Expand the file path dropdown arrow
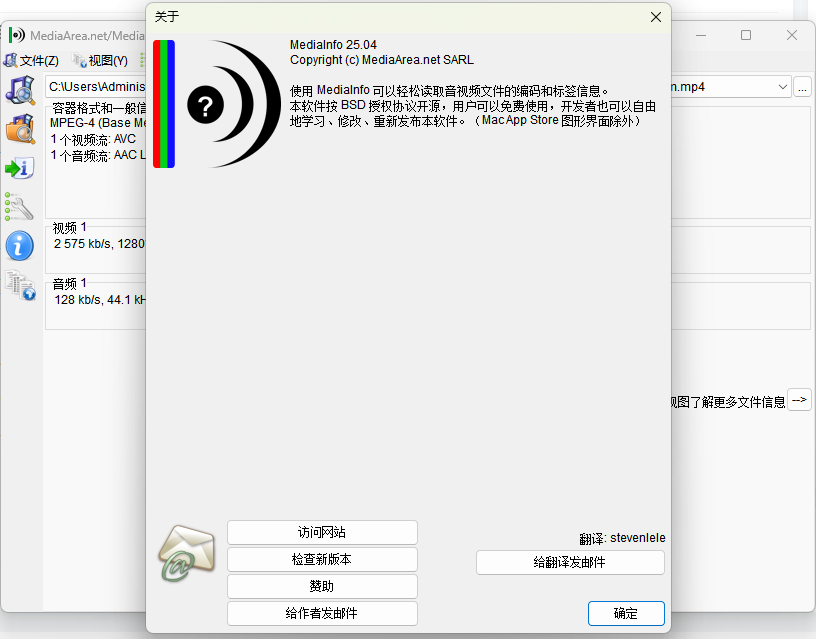This screenshot has height=639, width=816. click(x=783, y=87)
